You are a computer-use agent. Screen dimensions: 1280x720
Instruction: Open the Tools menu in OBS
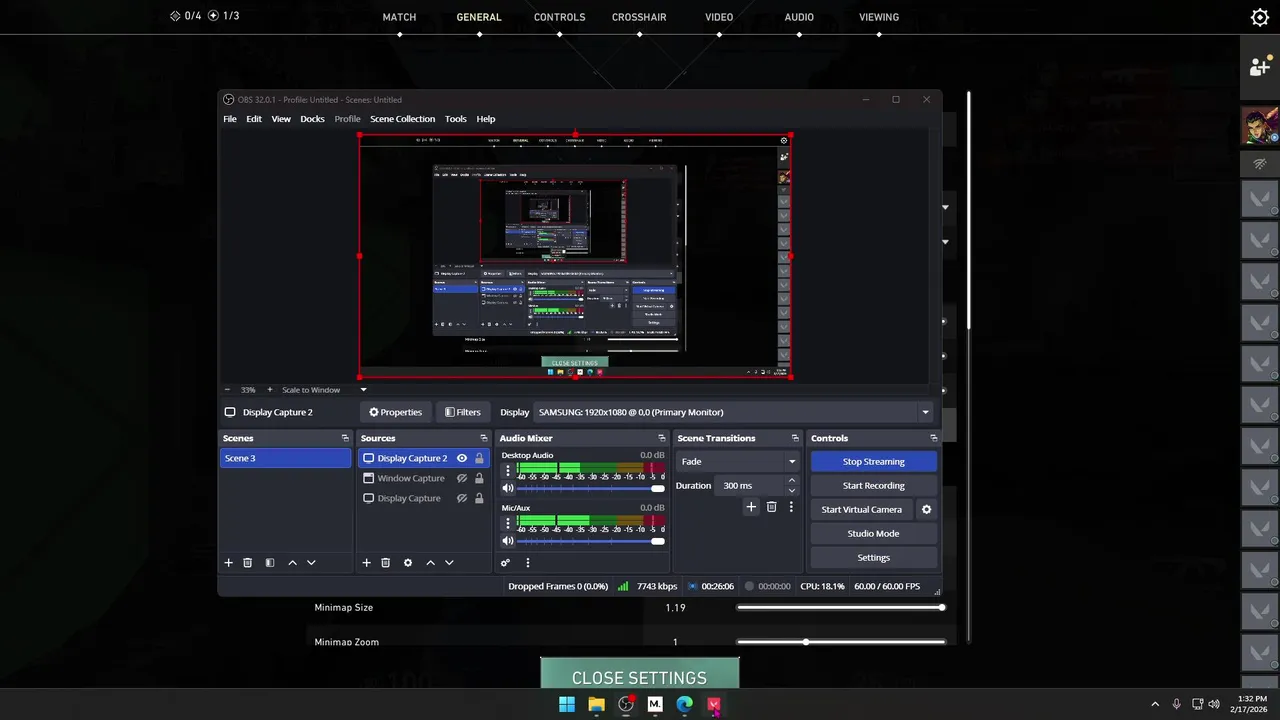coord(456,119)
